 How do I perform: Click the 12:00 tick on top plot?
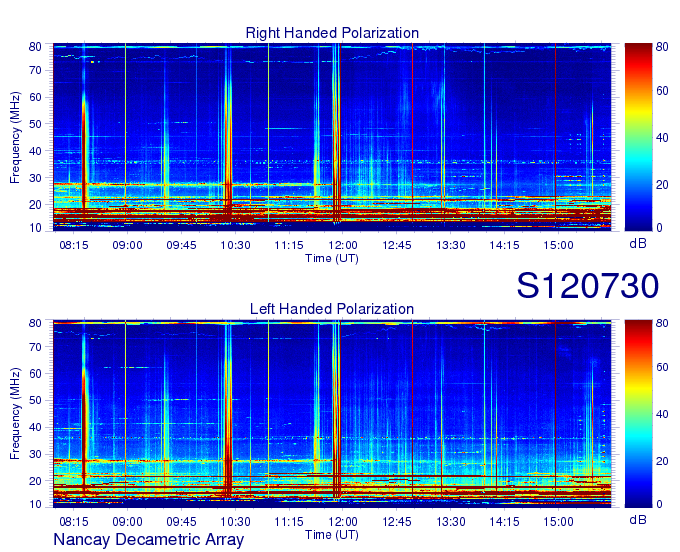(343, 245)
